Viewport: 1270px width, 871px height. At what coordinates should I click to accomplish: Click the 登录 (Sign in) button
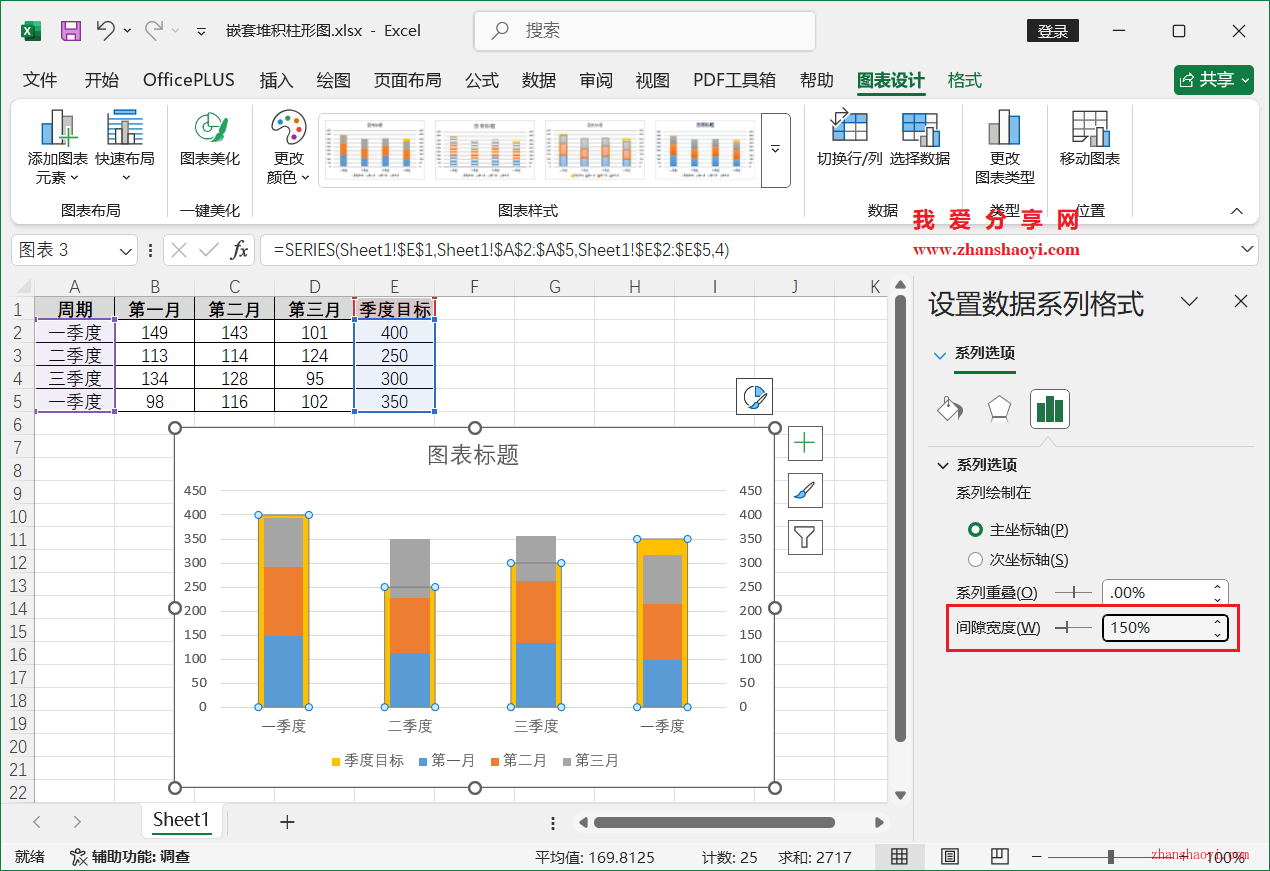(x=1052, y=30)
